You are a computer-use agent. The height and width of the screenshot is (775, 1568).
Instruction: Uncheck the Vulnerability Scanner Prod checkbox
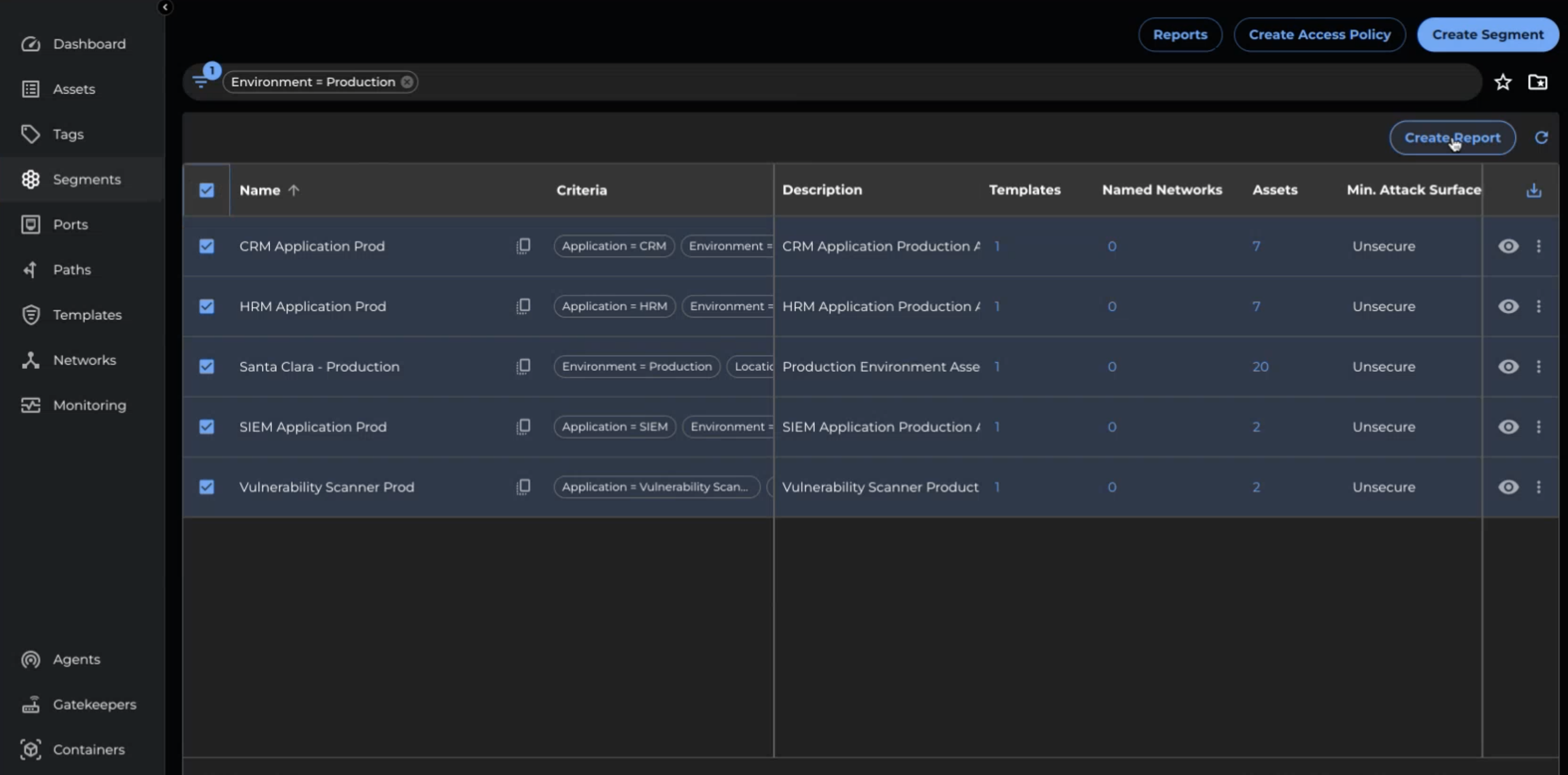point(206,487)
